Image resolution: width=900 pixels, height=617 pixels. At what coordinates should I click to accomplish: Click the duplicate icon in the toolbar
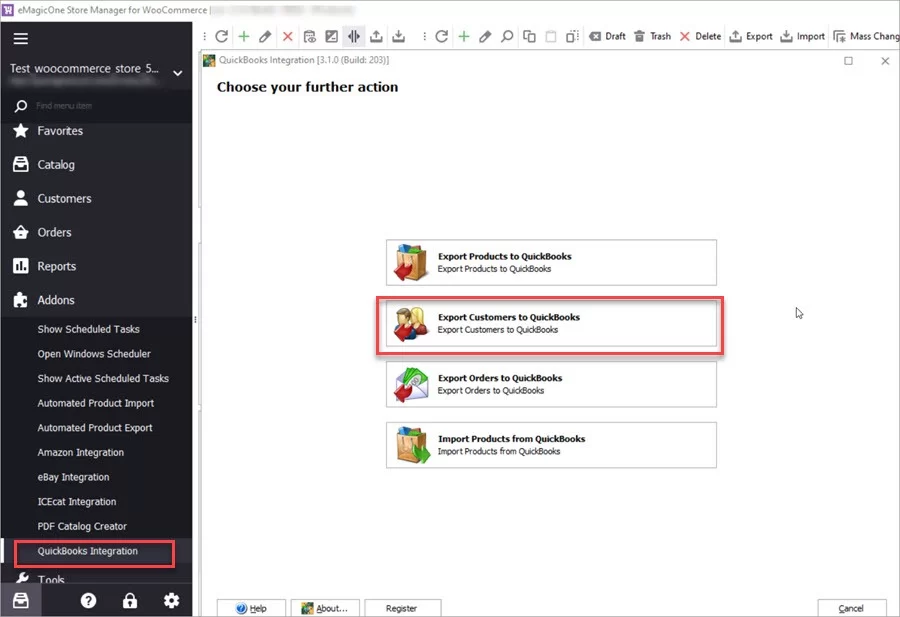528,36
